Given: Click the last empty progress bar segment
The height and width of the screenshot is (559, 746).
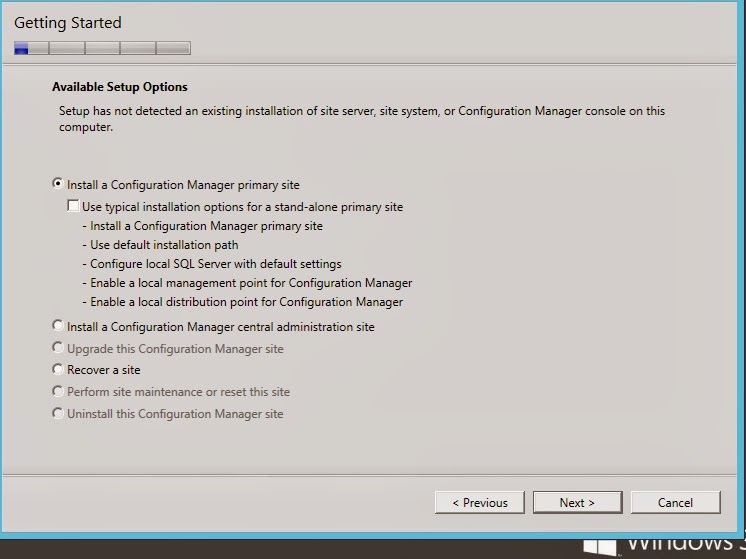Looking at the screenshot, I should coord(173,48).
